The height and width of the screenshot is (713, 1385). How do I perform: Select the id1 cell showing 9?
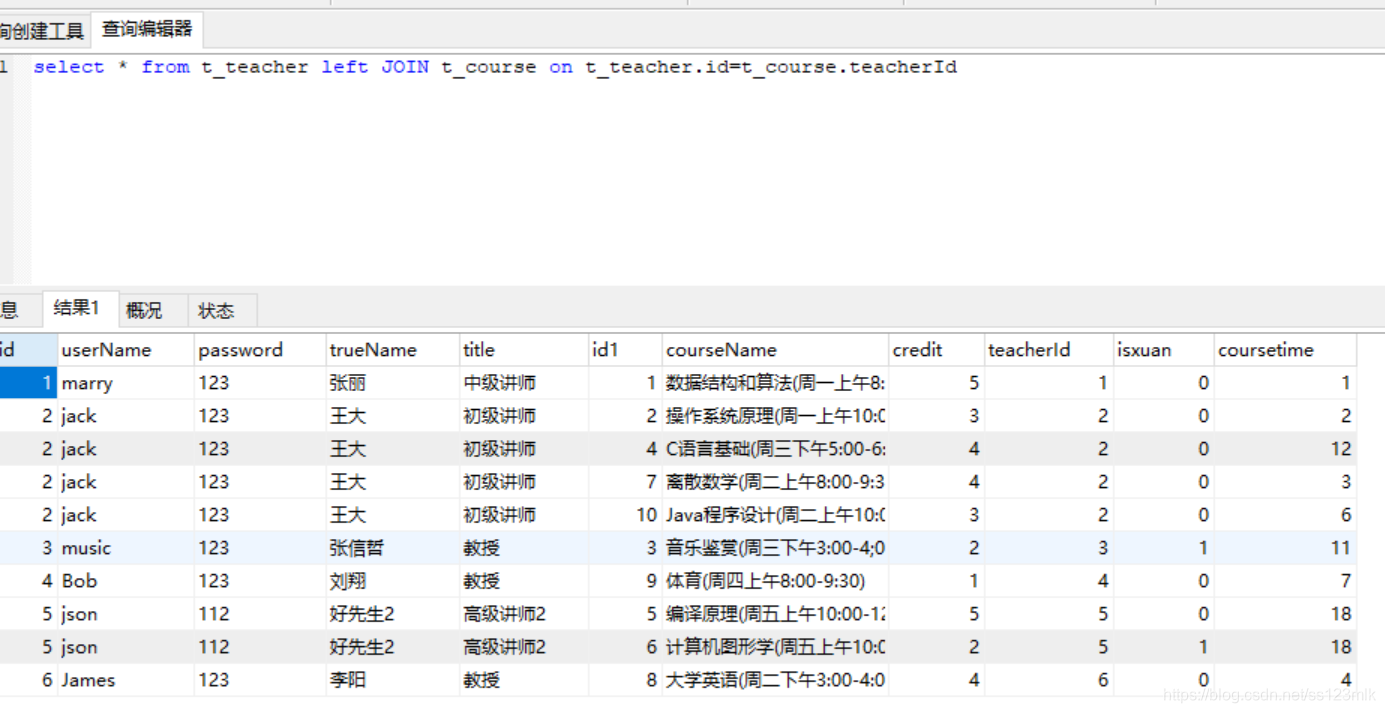[625, 581]
